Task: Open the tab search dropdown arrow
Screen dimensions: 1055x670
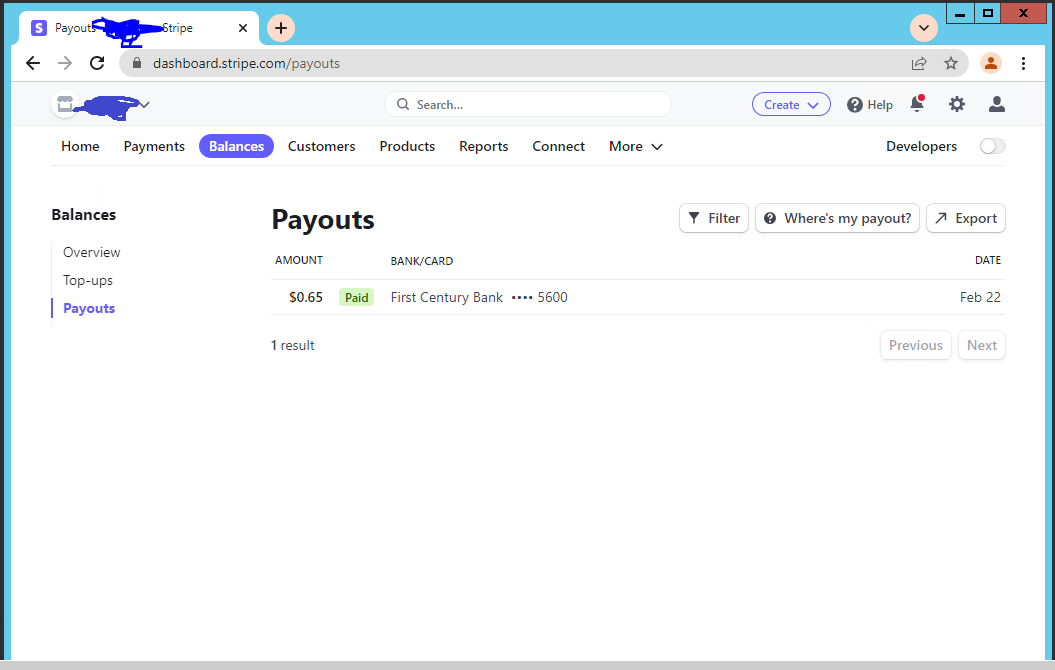Action: (x=924, y=28)
